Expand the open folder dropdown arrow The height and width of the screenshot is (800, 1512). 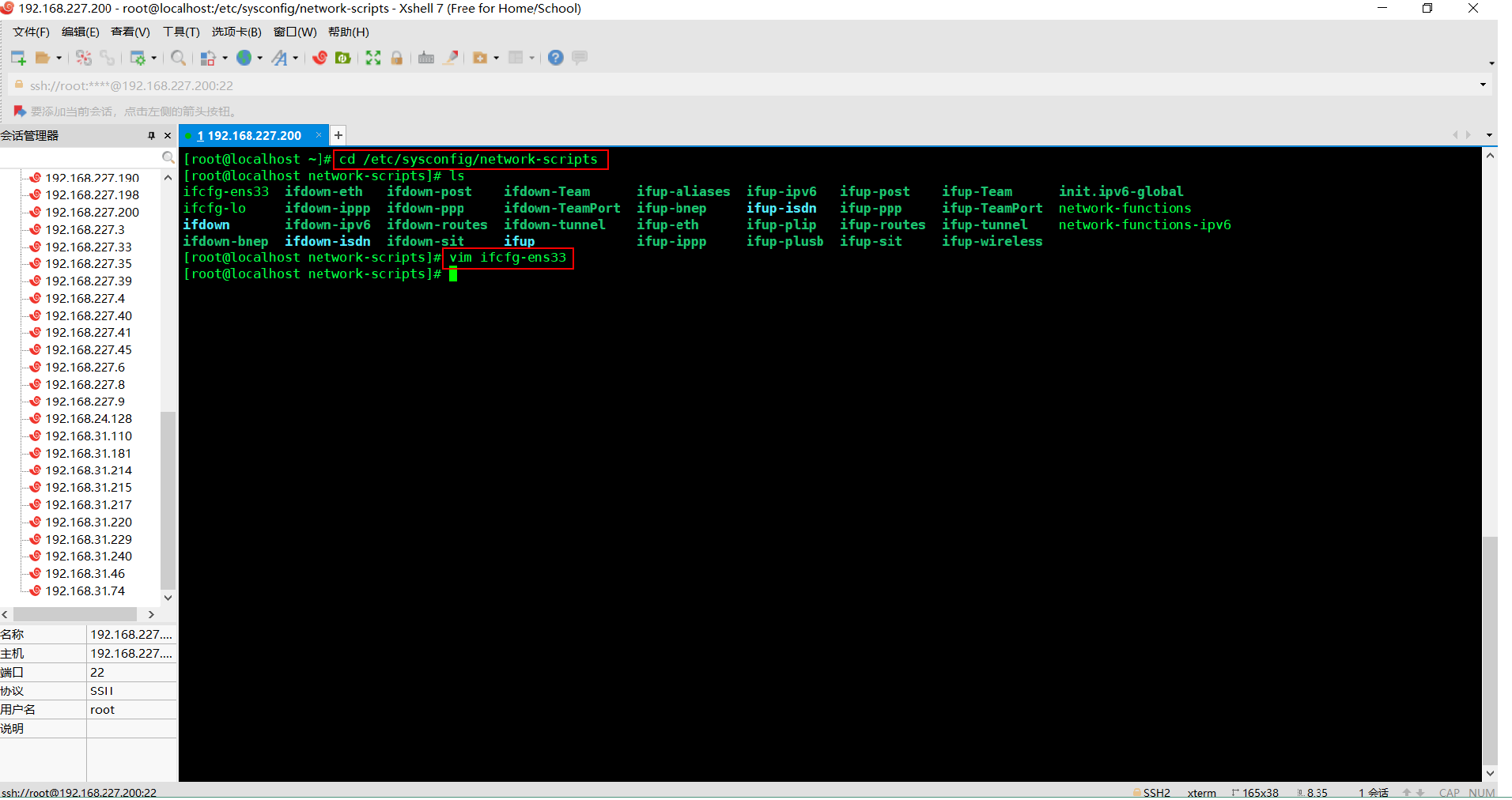click(59, 58)
